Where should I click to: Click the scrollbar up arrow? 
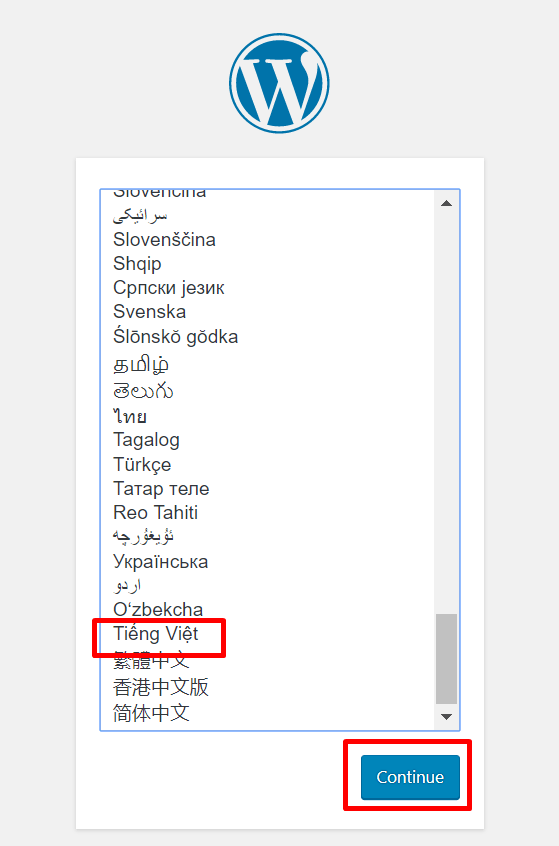[x=446, y=203]
